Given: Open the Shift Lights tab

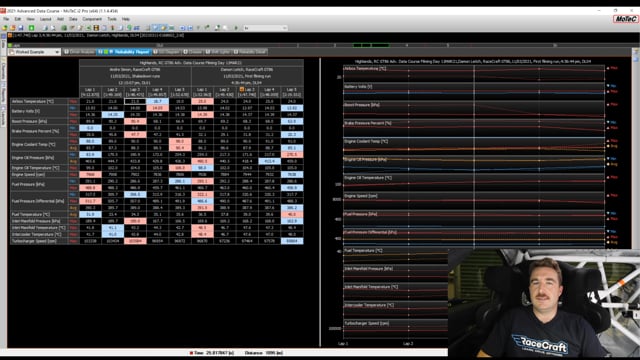Looking at the screenshot, I should pyautogui.click(x=218, y=52).
